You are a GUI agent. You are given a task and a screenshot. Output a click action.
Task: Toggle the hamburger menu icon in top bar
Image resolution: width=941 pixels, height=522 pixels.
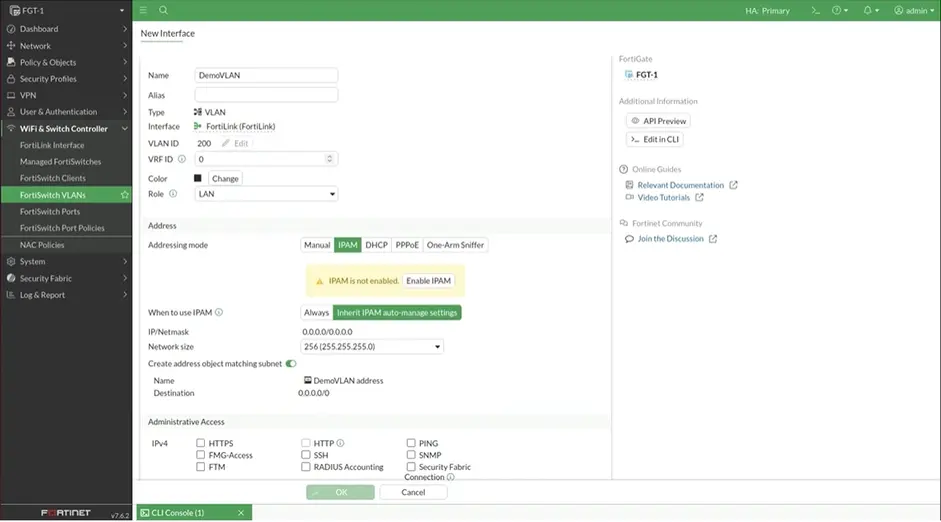coord(143,10)
